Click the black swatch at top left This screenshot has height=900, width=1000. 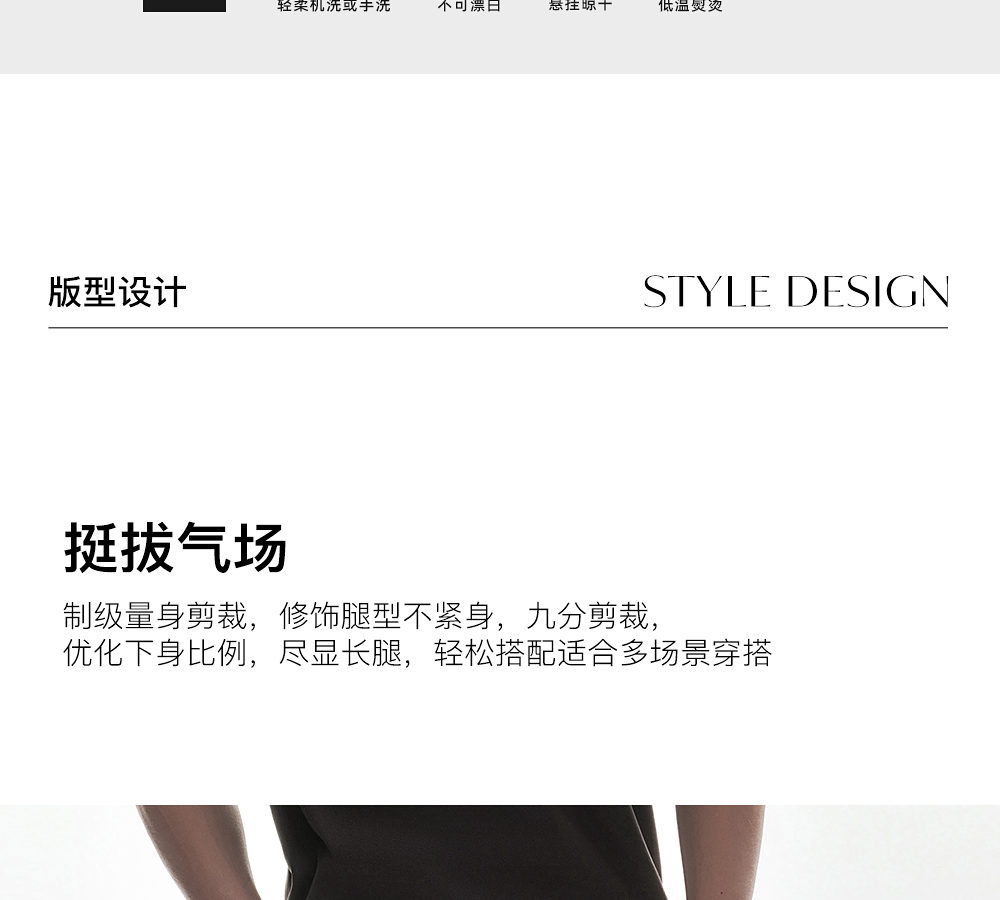coord(184,6)
